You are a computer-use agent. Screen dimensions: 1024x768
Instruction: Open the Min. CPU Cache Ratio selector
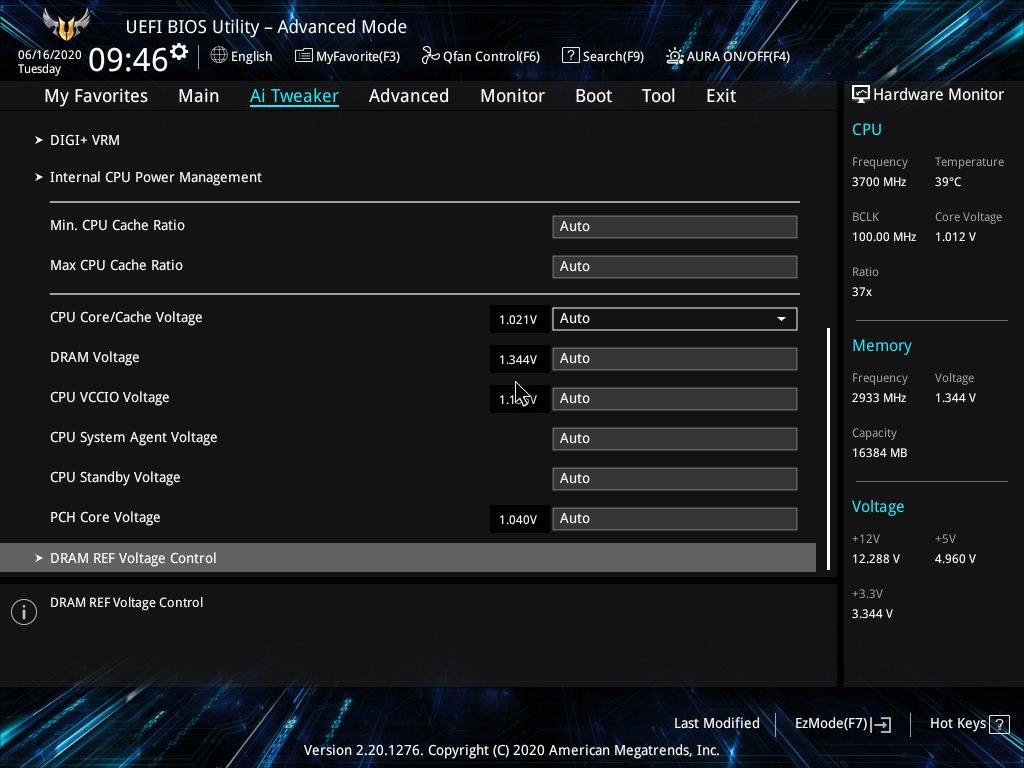point(674,226)
